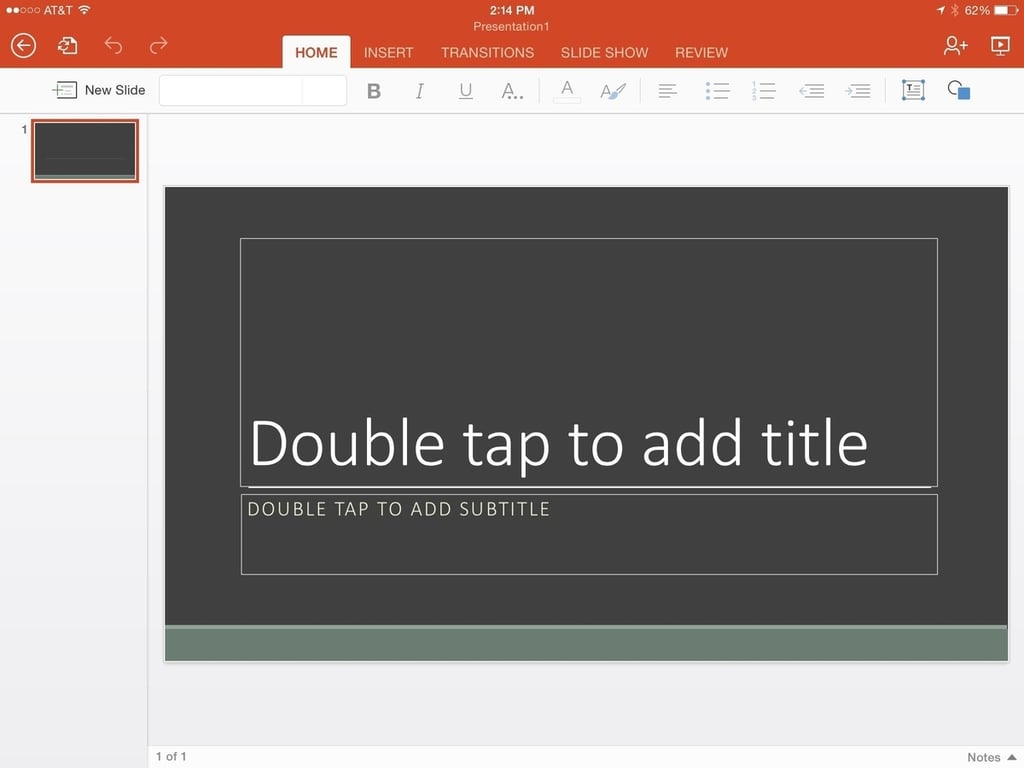
Task: Tap the font name field
Action: click(231, 91)
